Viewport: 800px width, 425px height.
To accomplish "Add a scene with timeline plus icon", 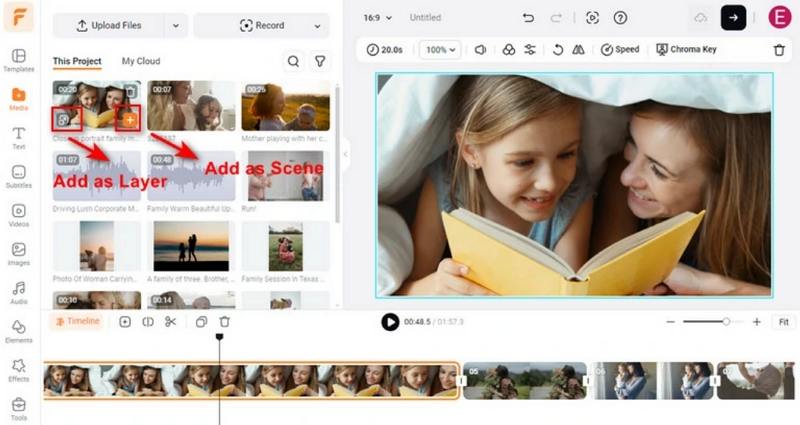I will [x=125, y=321].
